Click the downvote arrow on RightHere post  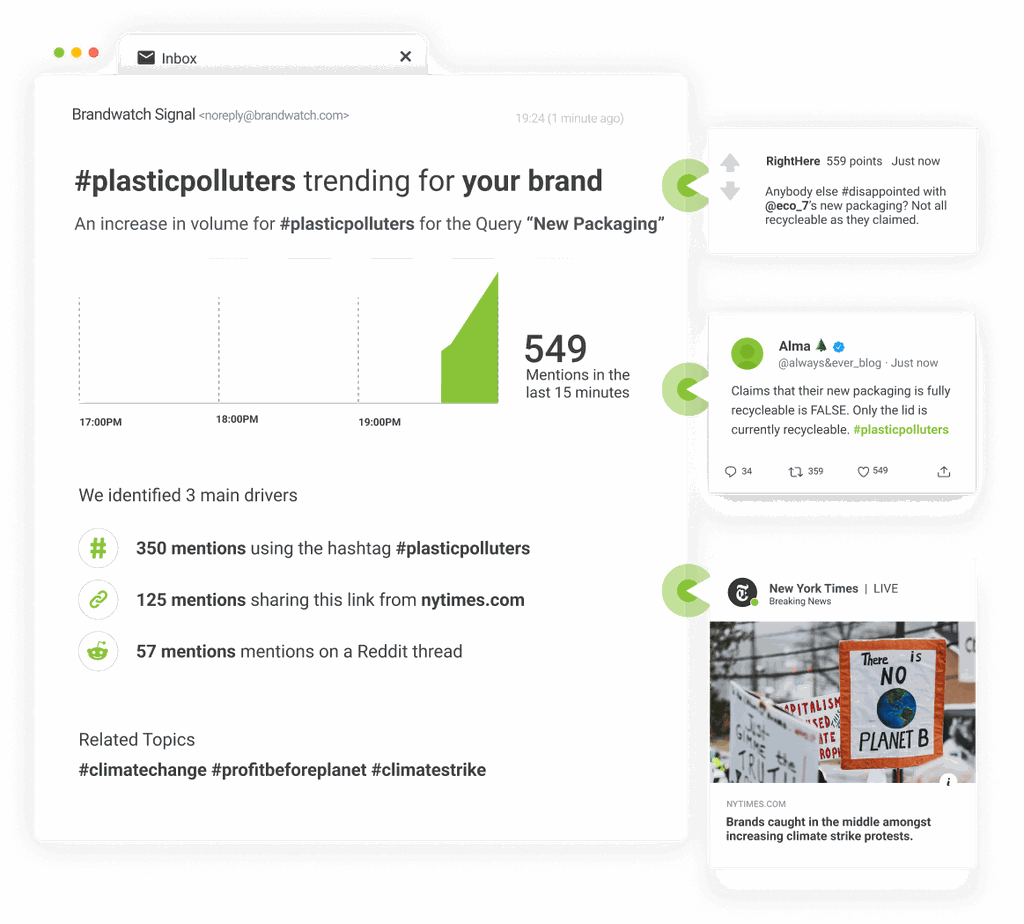pos(730,190)
